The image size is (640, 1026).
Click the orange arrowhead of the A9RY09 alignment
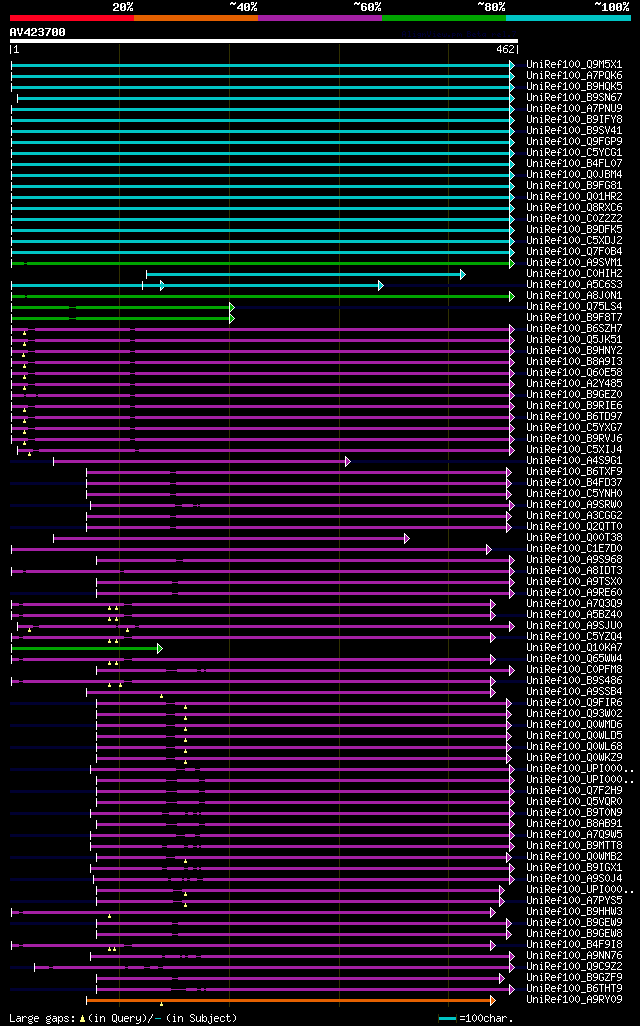pyautogui.click(x=493, y=1000)
